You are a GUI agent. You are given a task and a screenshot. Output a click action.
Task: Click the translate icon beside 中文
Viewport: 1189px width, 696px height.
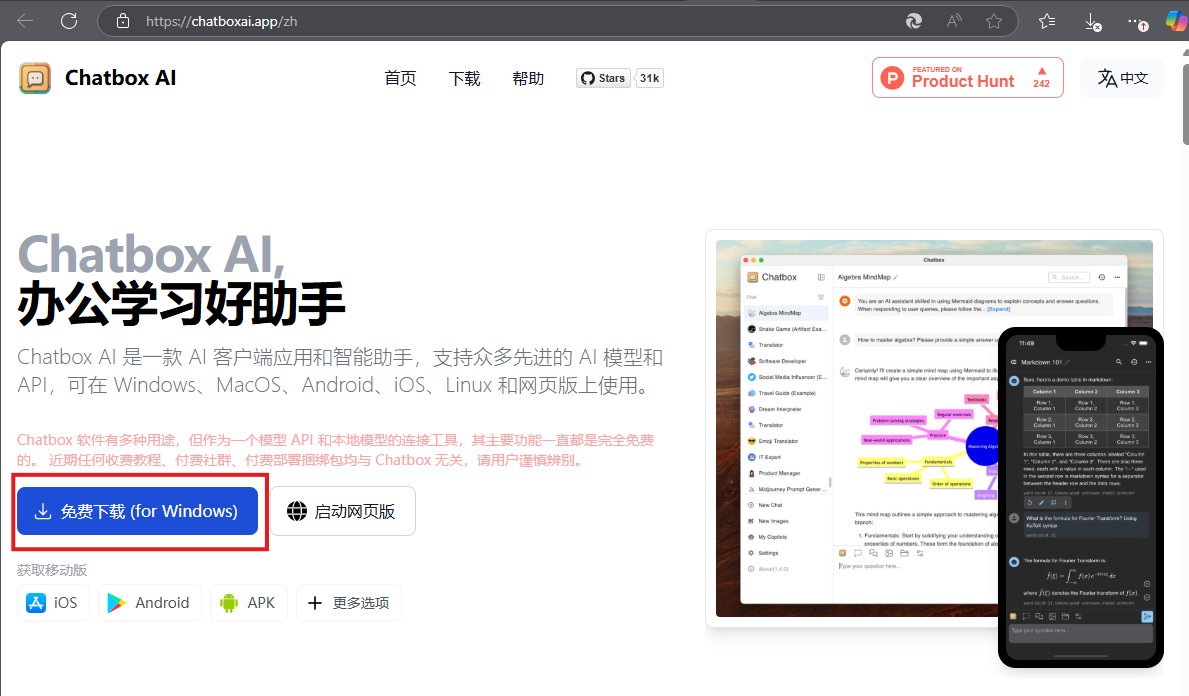click(x=1107, y=77)
